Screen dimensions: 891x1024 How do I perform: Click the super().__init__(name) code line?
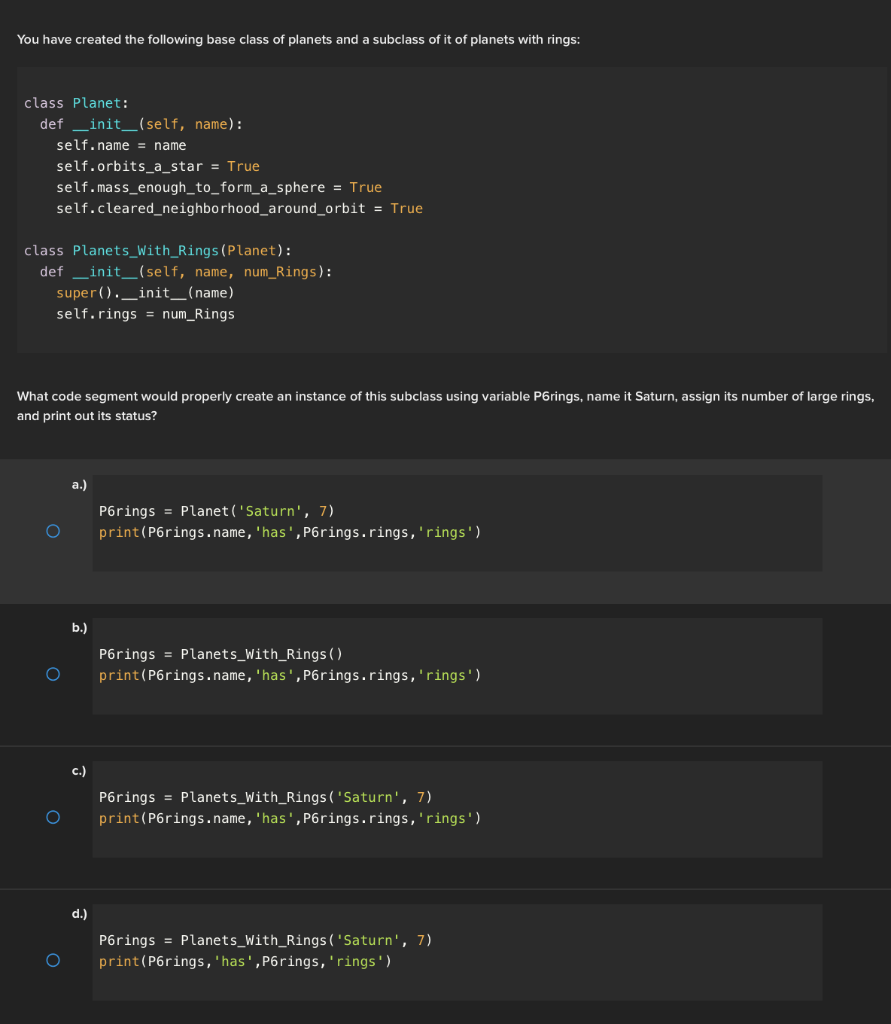(146, 292)
